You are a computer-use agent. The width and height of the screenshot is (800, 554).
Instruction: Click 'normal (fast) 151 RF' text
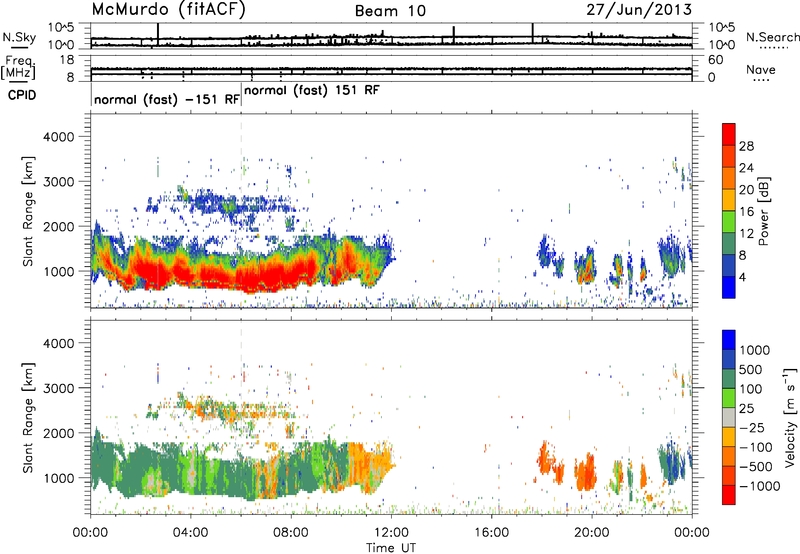(312, 91)
